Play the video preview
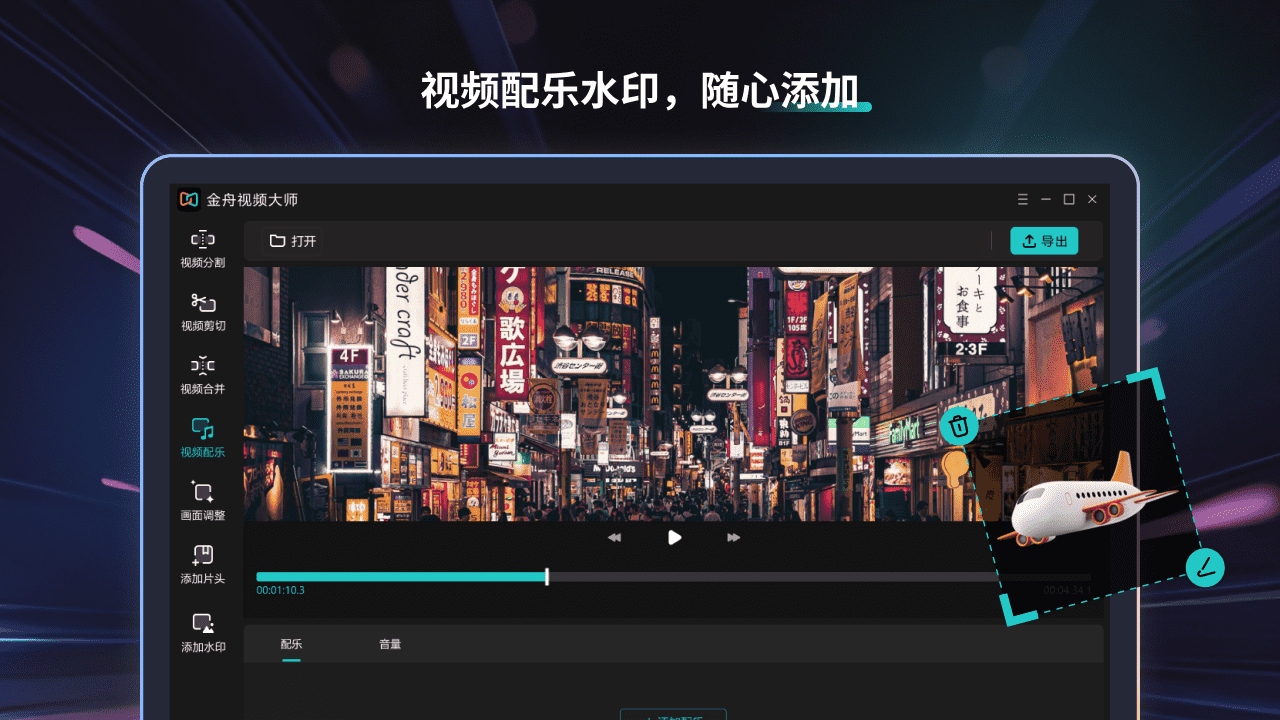1280x720 pixels. tap(674, 537)
